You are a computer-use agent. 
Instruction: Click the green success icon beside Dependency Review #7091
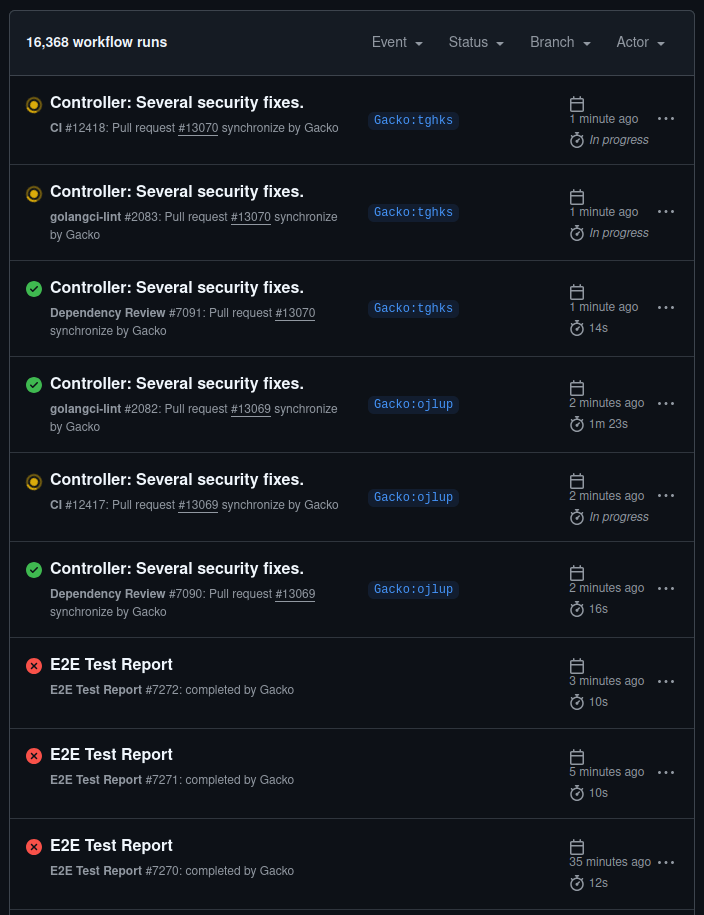[x=33, y=288]
